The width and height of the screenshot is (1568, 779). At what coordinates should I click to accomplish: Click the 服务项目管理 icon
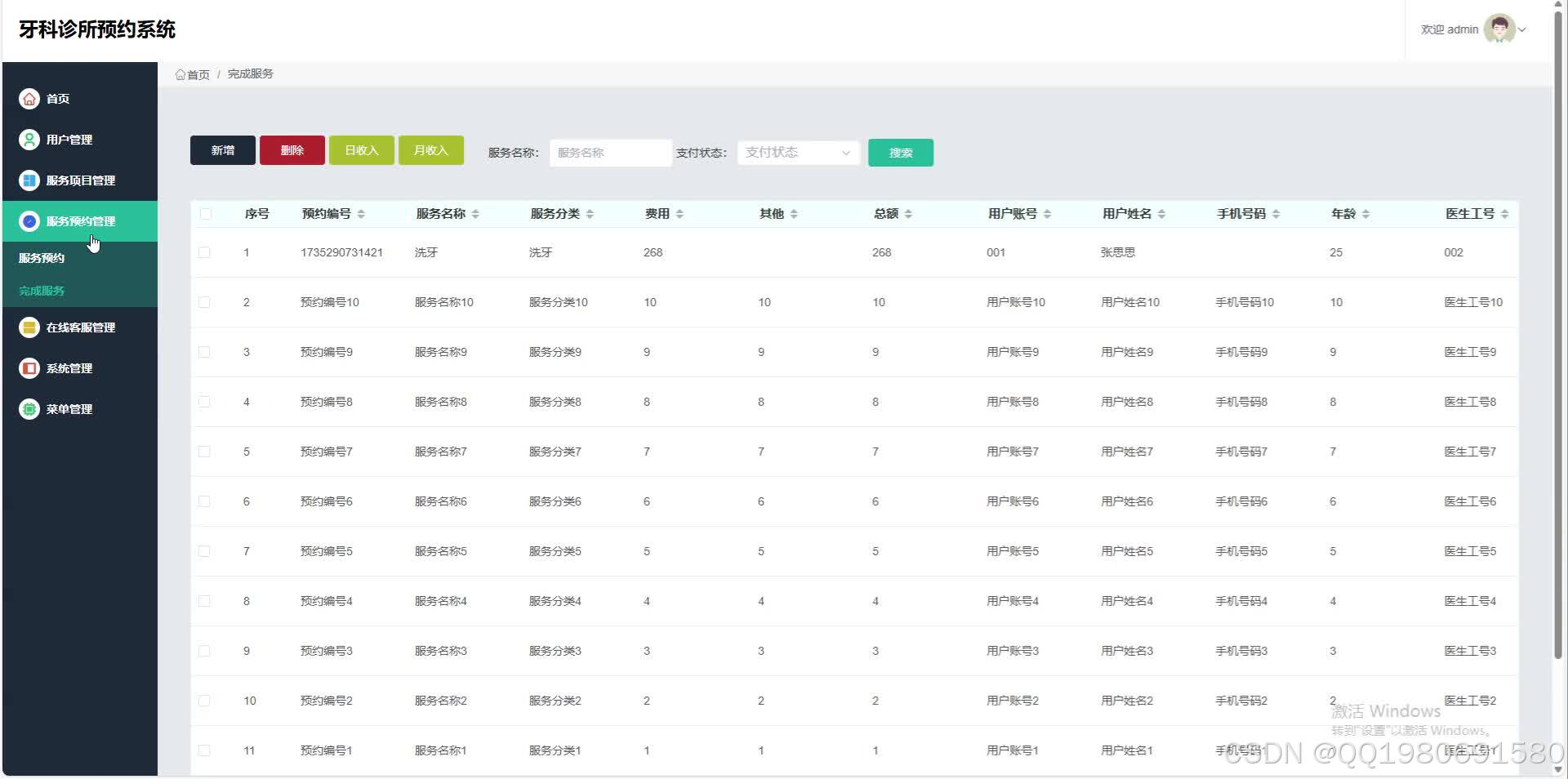[x=29, y=180]
